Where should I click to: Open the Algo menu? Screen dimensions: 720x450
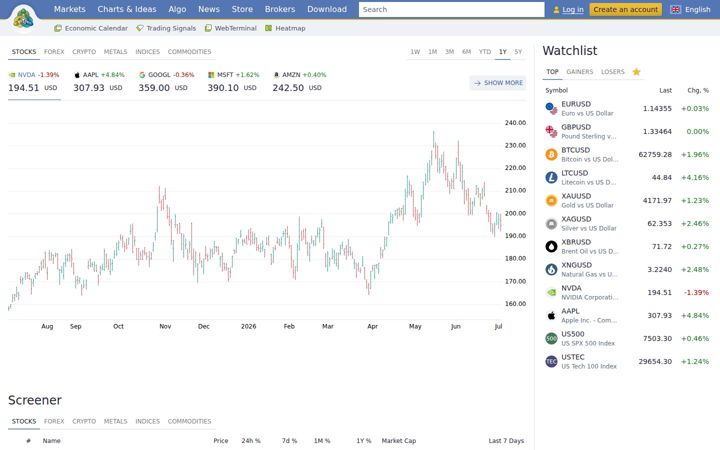coord(177,9)
